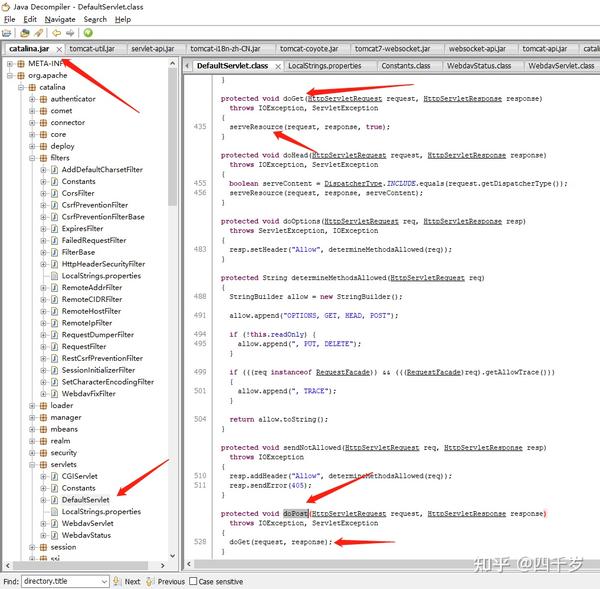The image size is (600, 589).
Task: Close the catalina.jar tab
Action: pos(59,49)
